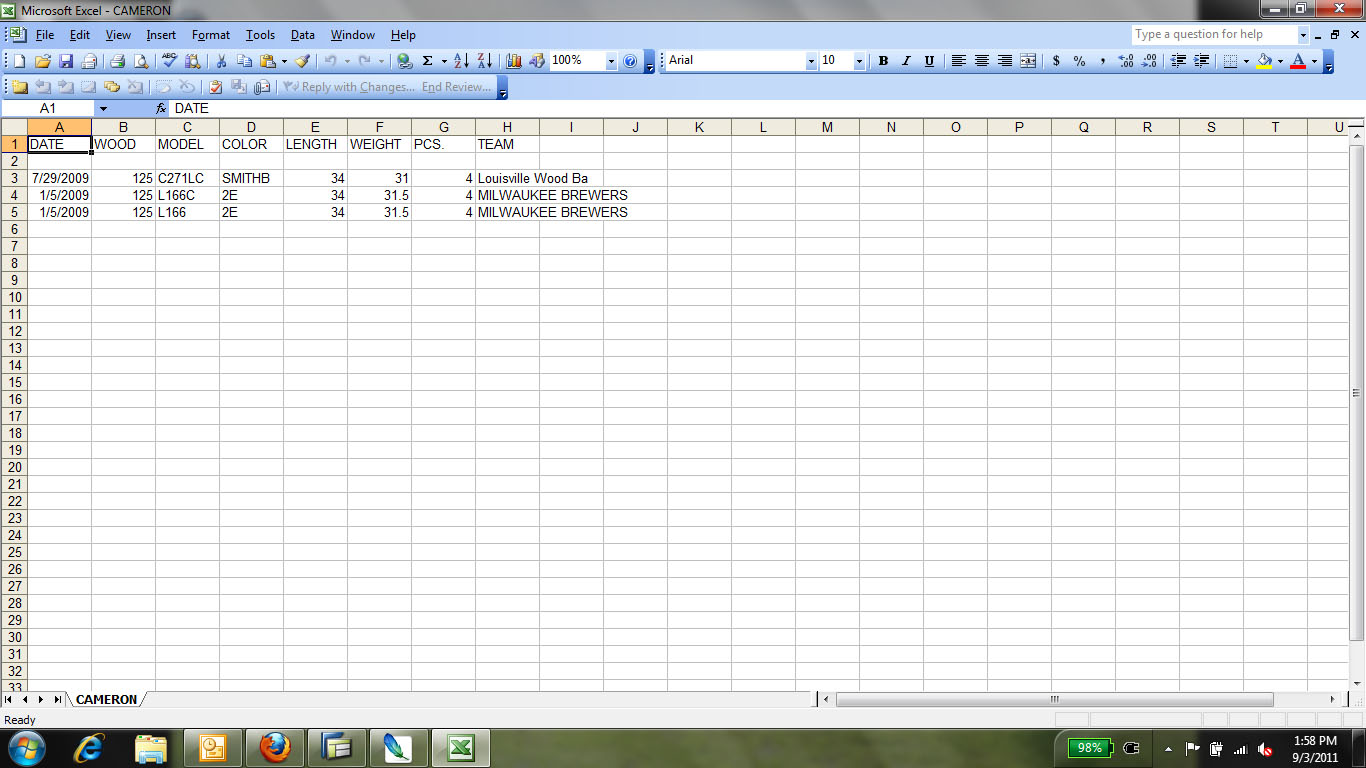The image size is (1366, 768).
Task: Sort ascending A to Z
Action: [x=461, y=61]
